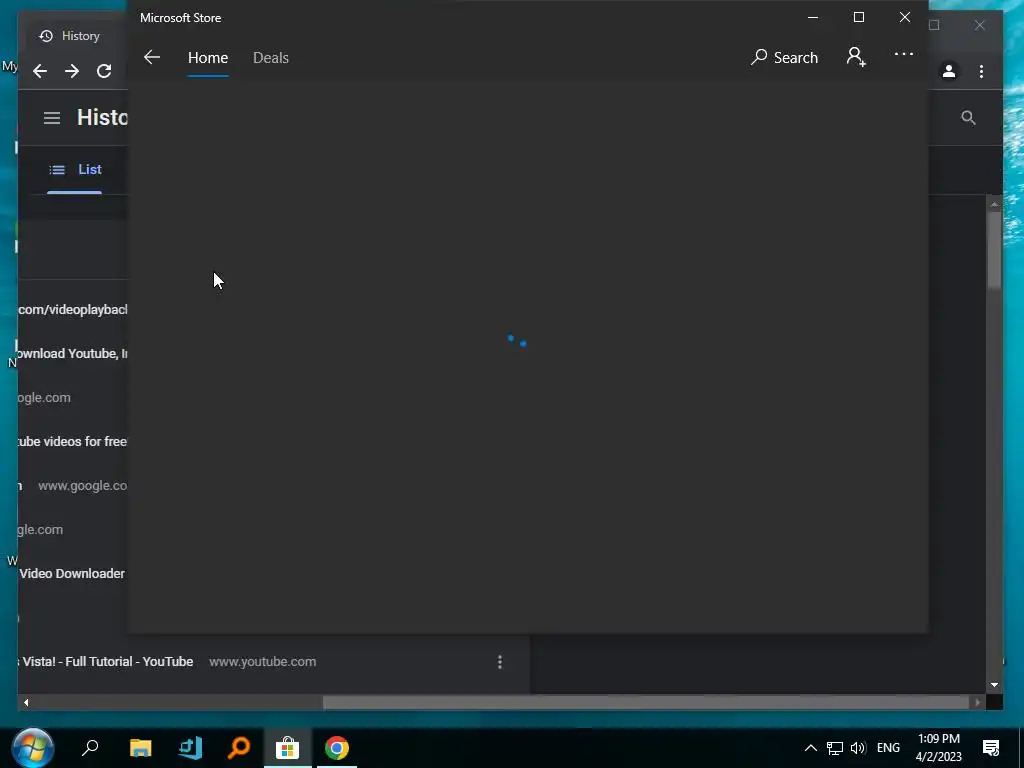This screenshot has width=1024, height=768.
Task: Show hidden system tray icons
Action: point(810,748)
